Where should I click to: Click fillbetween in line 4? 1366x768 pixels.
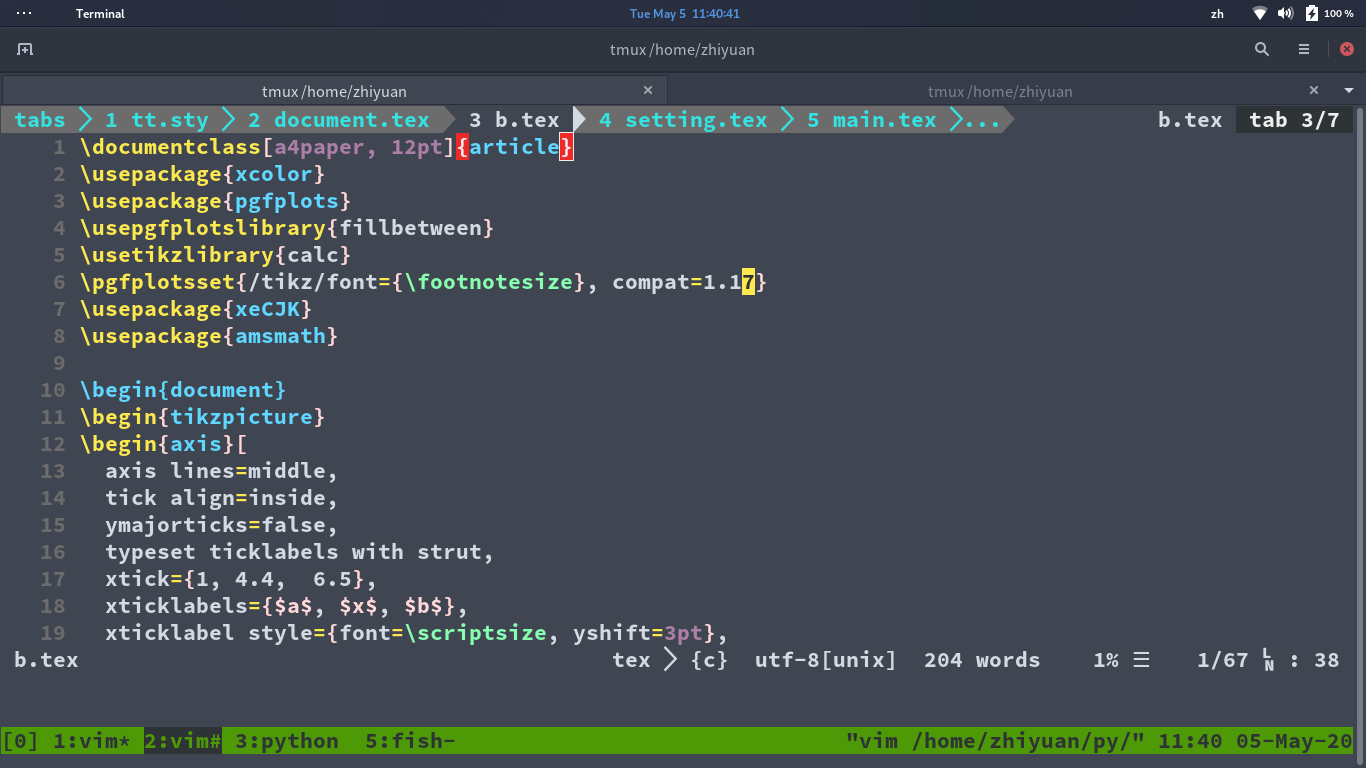[x=411, y=228]
